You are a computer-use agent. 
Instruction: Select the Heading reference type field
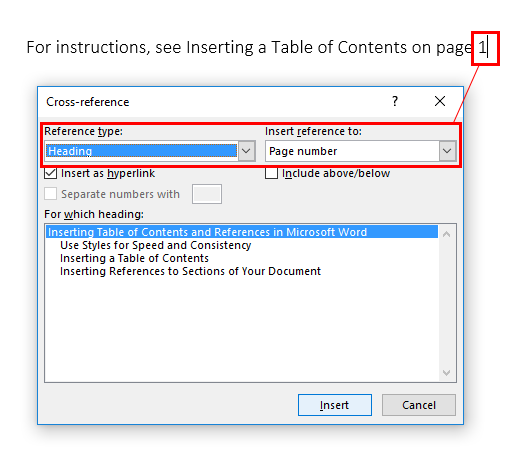pyautogui.click(x=142, y=151)
